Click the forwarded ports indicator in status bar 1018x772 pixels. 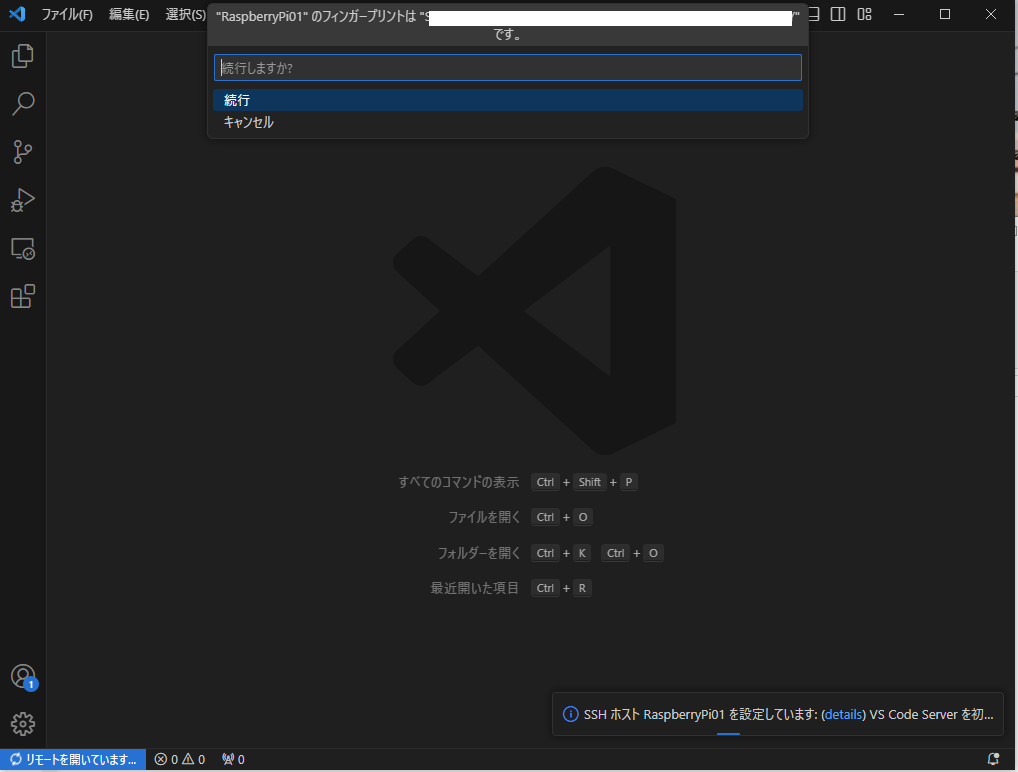[x=233, y=760]
